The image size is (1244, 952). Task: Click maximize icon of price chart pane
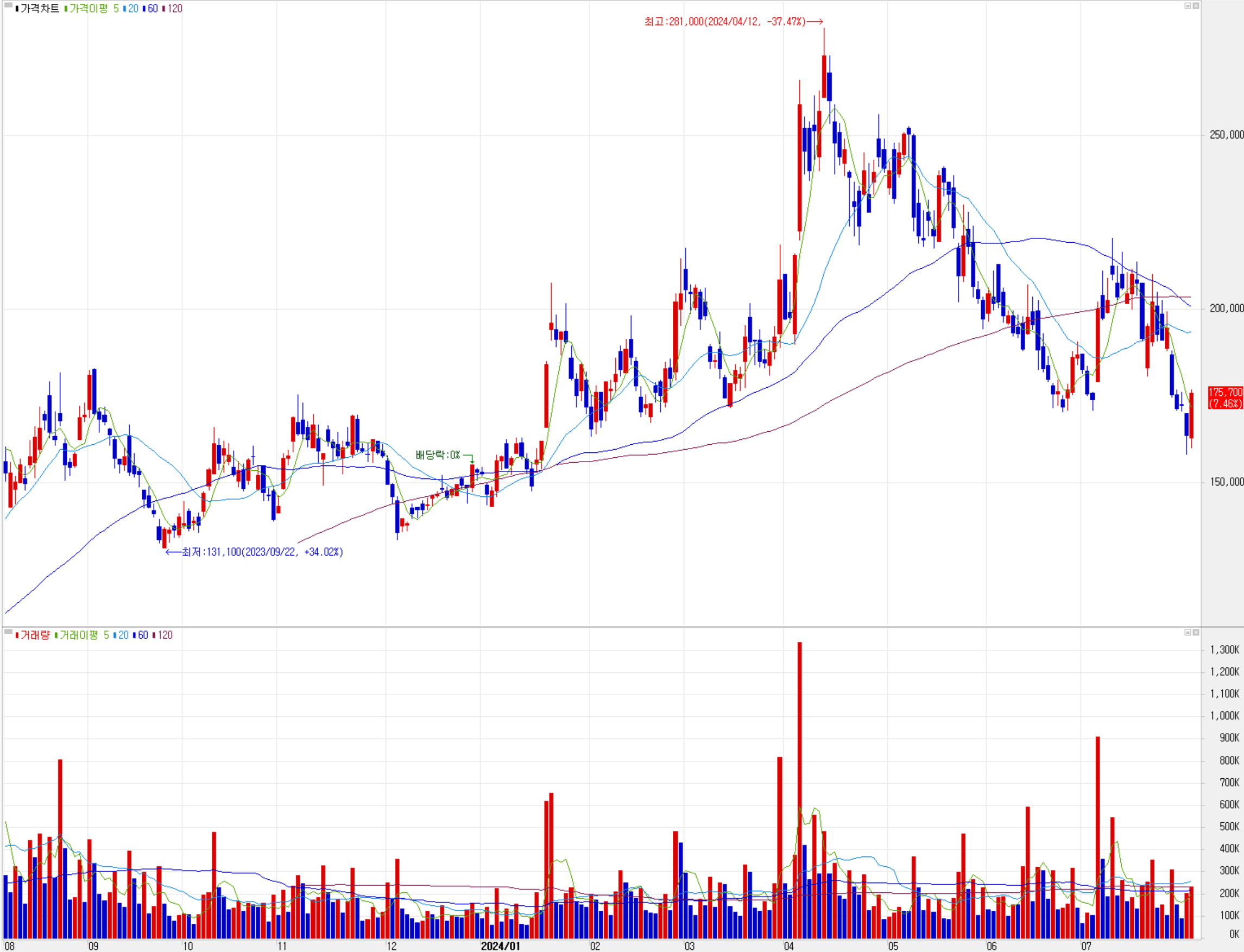1188,5
